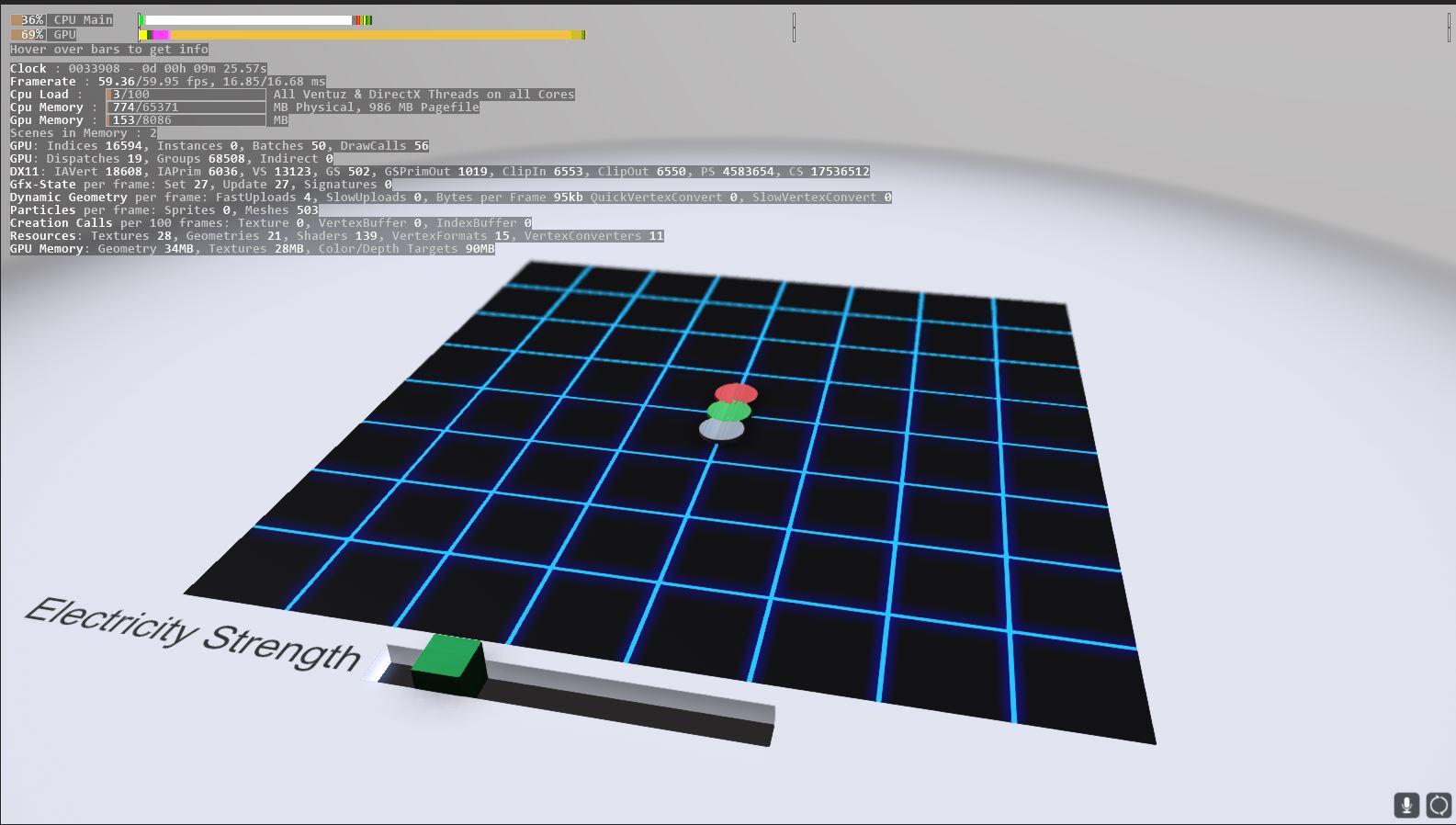Click the green cube slider handle
The height and width of the screenshot is (825, 1456).
coord(448,664)
